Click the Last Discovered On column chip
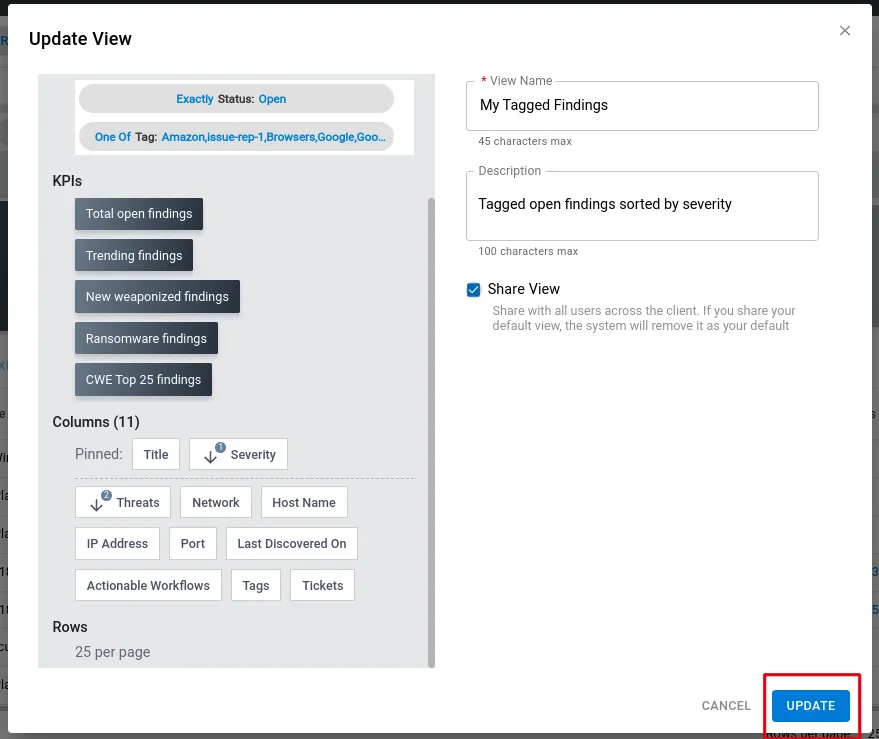This screenshot has height=739, width=879. (x=292, y=543)
